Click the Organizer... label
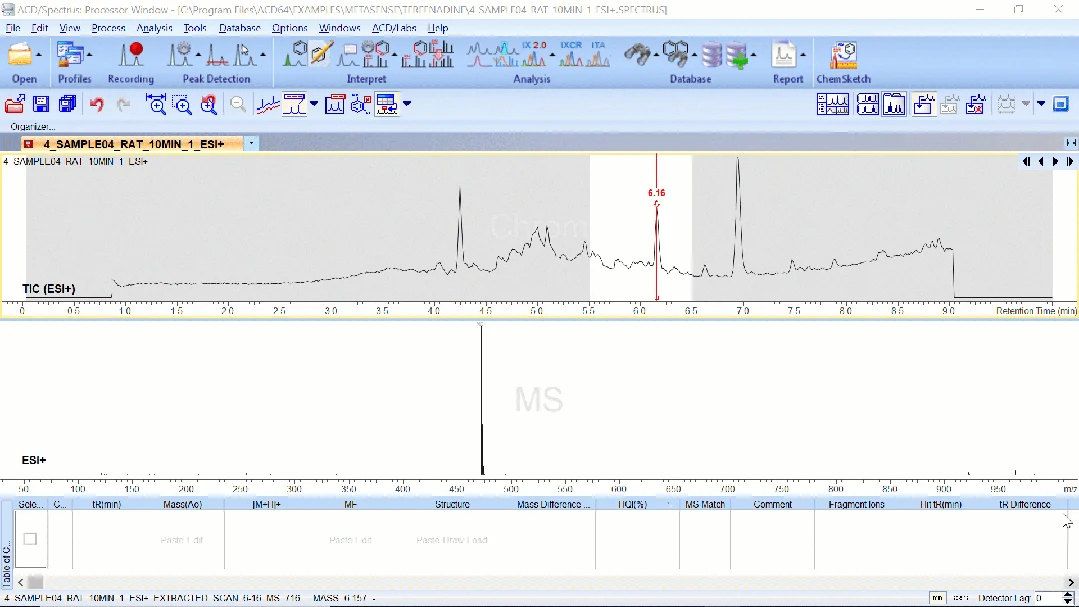 click(32, 127)
